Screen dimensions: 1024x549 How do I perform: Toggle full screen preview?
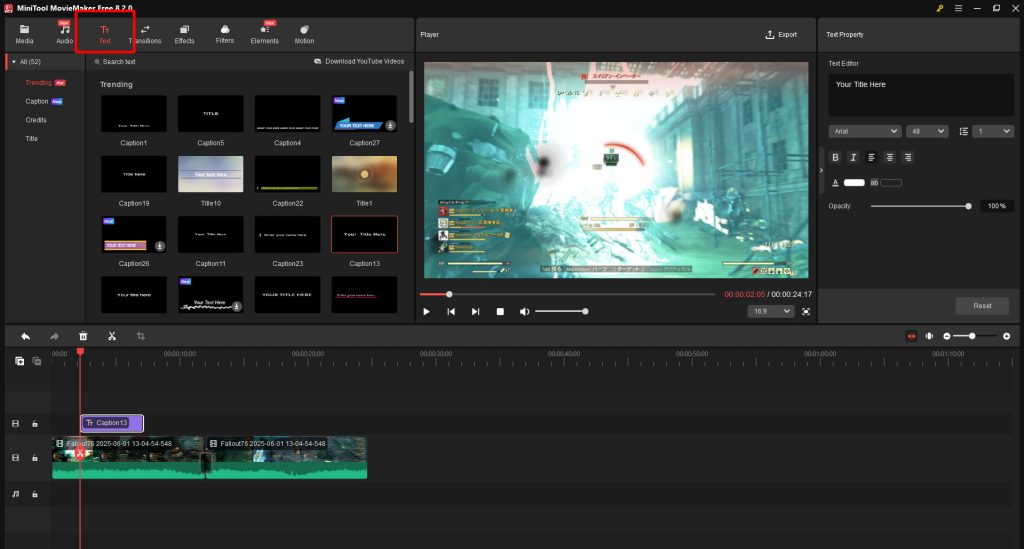(806, 312)
